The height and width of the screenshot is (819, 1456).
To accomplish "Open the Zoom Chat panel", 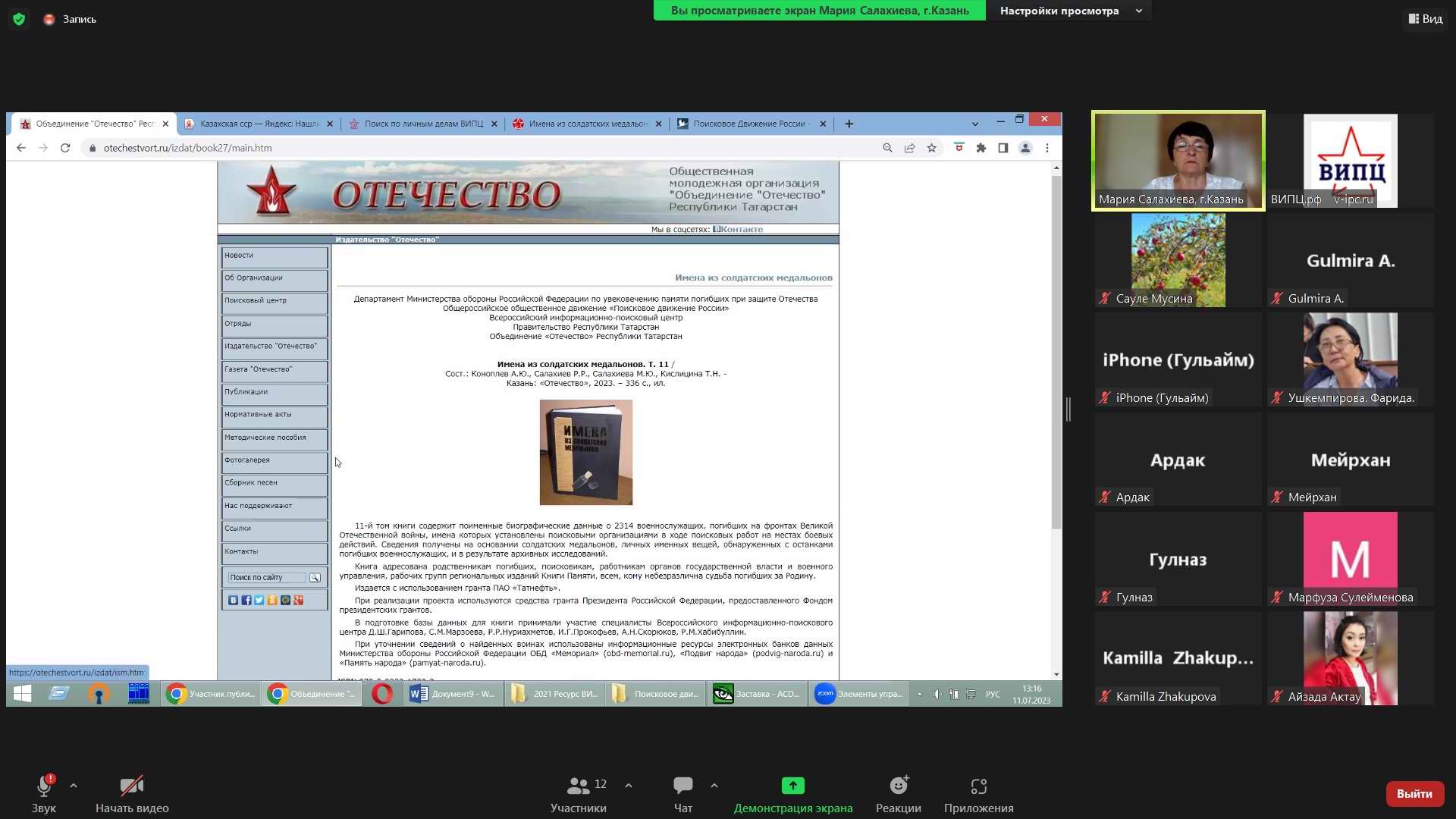I will [x=682, y=786].
